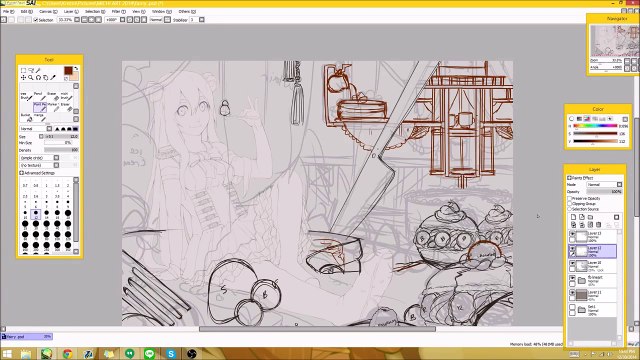Select the eyedropper color picker tool

coord(53,78)
